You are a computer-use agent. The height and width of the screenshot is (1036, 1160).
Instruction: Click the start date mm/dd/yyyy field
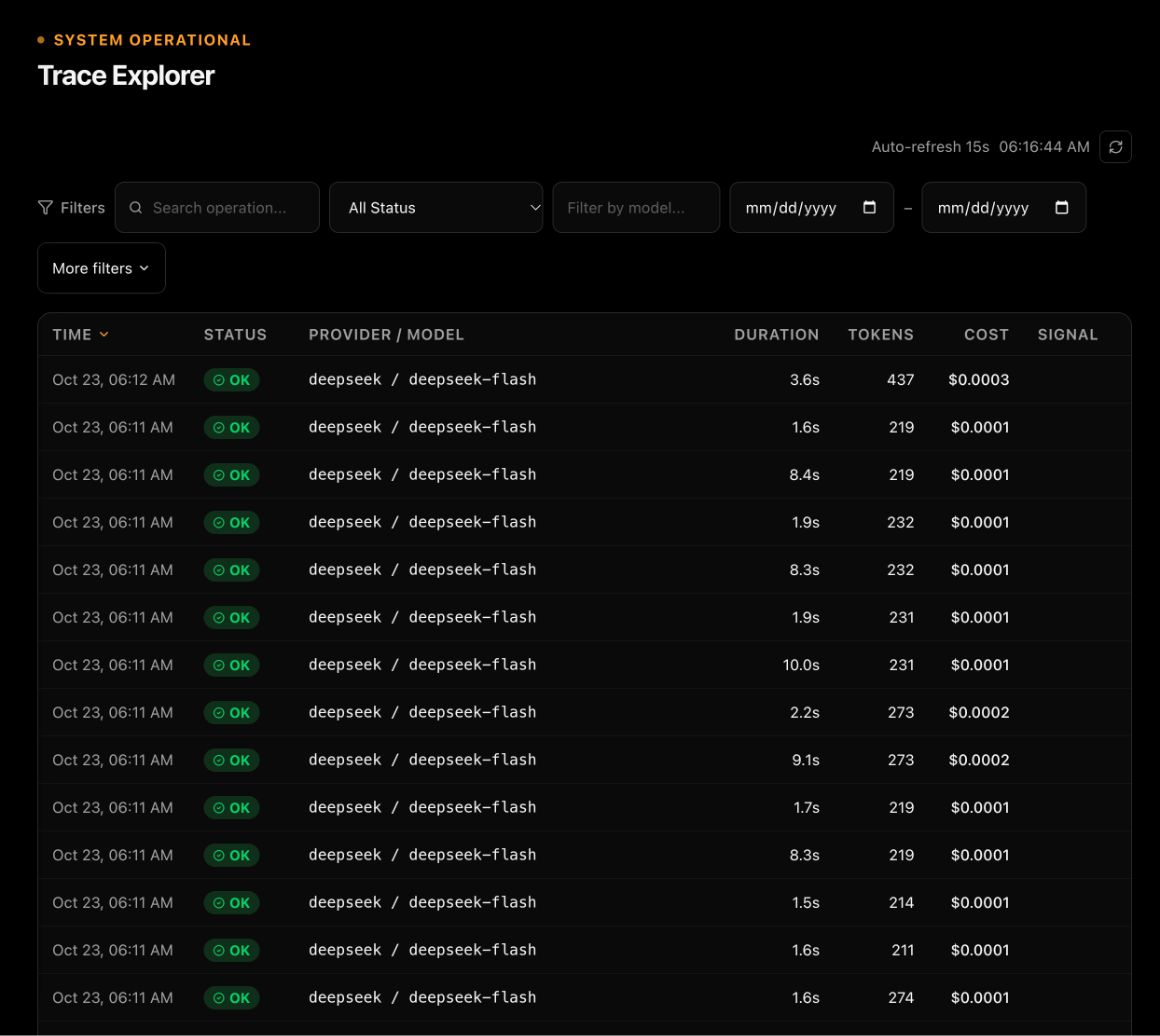pyautogui.click(x=812, y=208)
